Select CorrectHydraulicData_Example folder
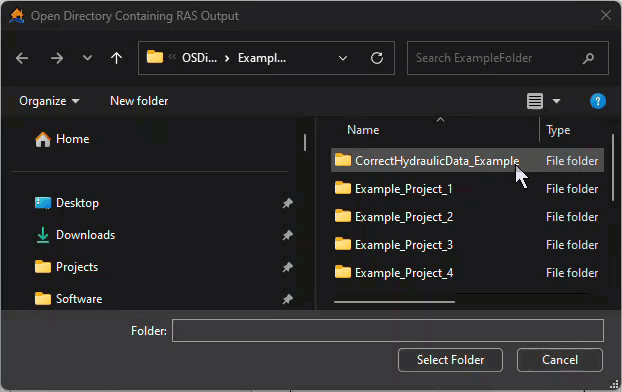Image resolution: width=622 pixels, height=392 pixels. point(467,160)
